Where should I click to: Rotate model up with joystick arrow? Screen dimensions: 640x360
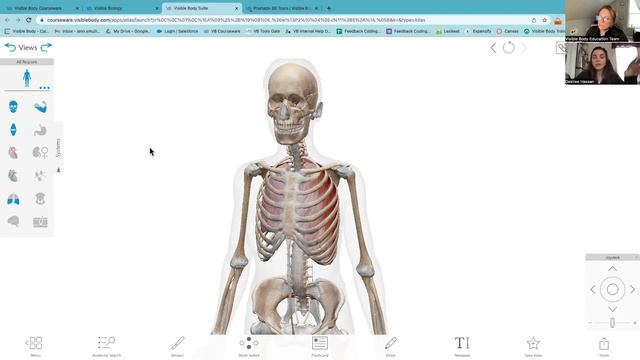(x=613, y=269)
